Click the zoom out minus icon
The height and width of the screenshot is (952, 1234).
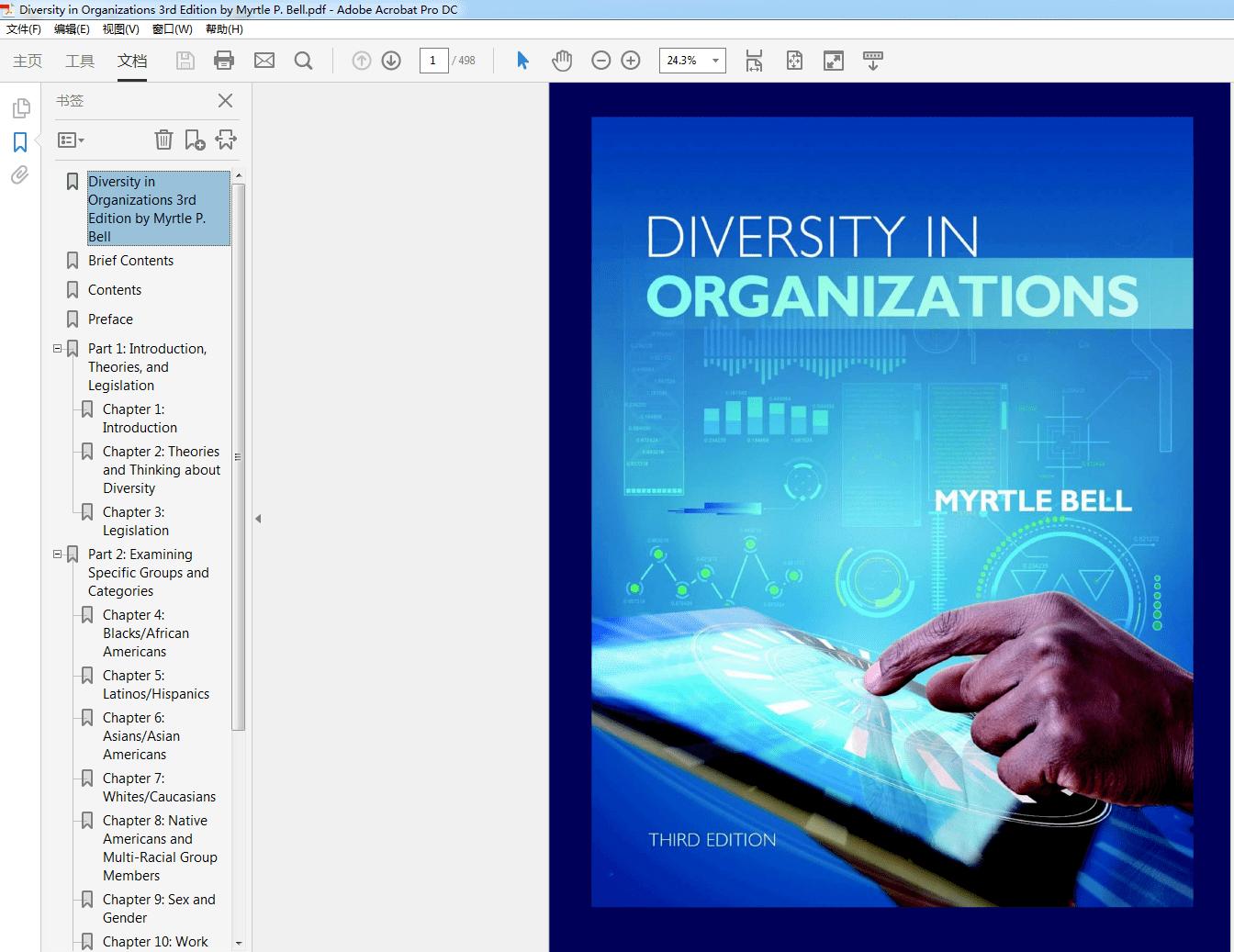pos(601,61)
